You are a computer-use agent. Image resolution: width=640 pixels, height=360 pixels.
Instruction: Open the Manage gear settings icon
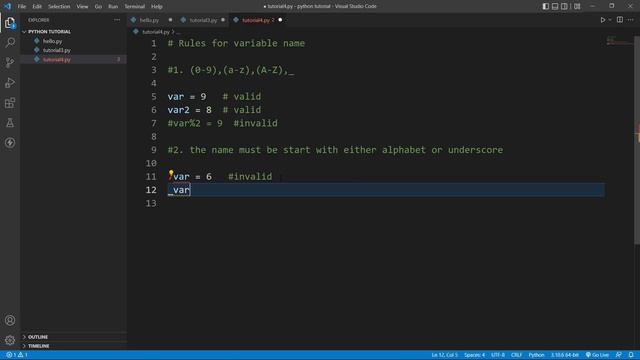point(10,340)
